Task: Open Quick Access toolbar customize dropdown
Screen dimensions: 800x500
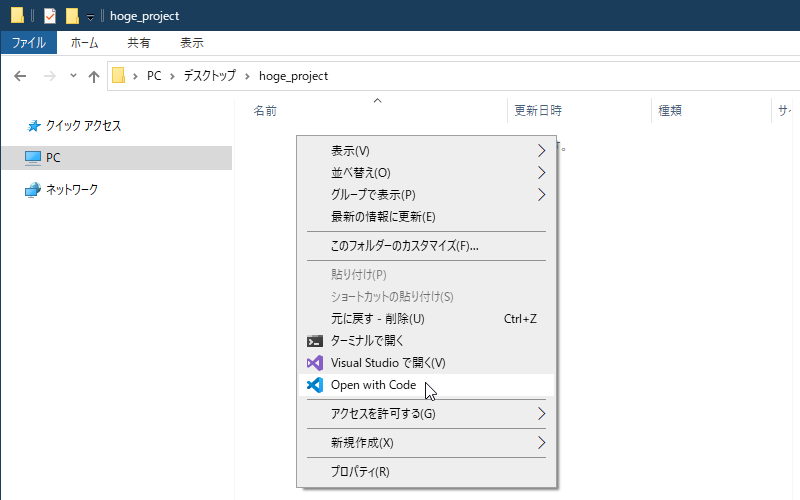Action: point(90,17)
